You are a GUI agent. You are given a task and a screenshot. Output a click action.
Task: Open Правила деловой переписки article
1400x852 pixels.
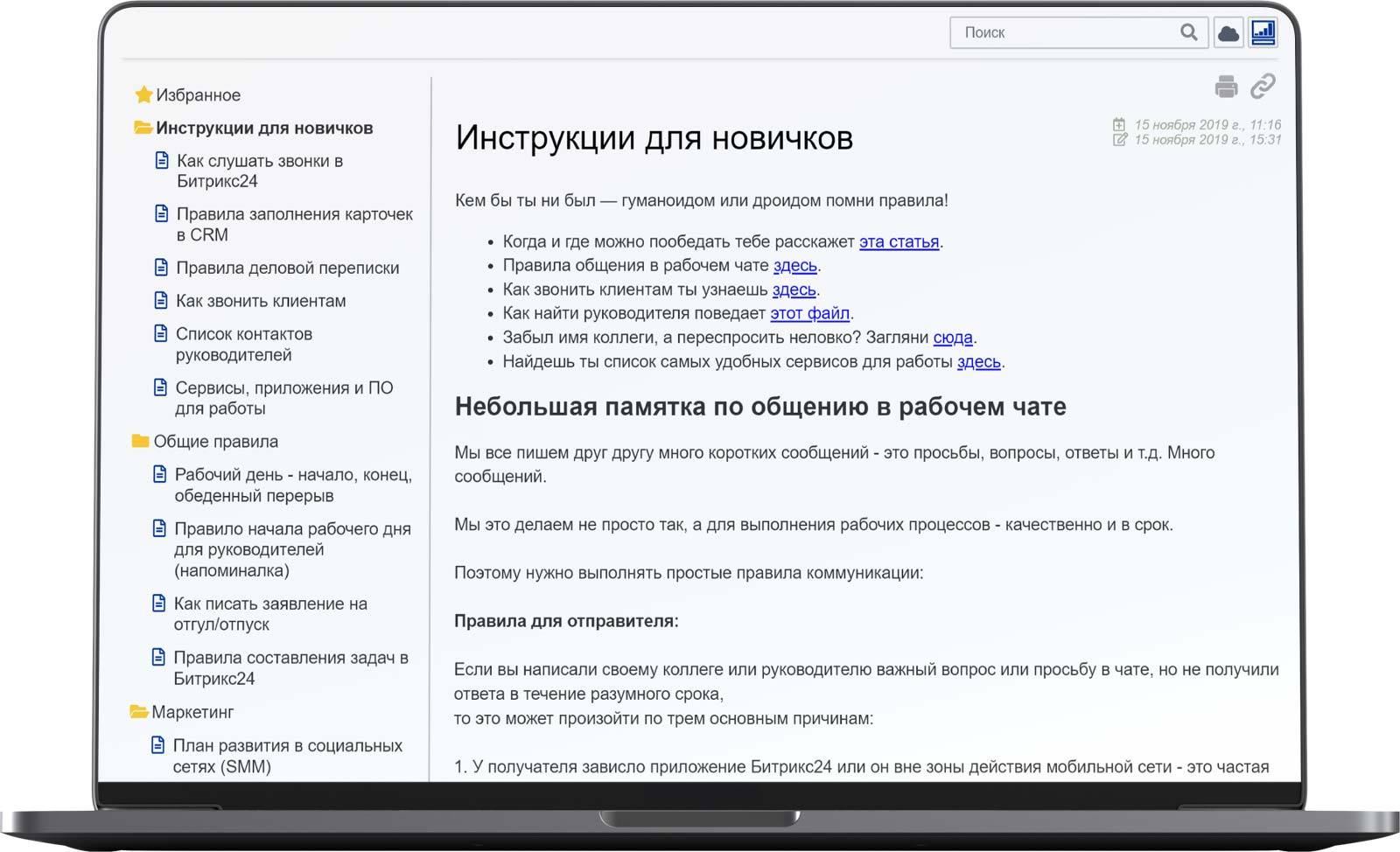pyautogui.click(x=288, y=268)
